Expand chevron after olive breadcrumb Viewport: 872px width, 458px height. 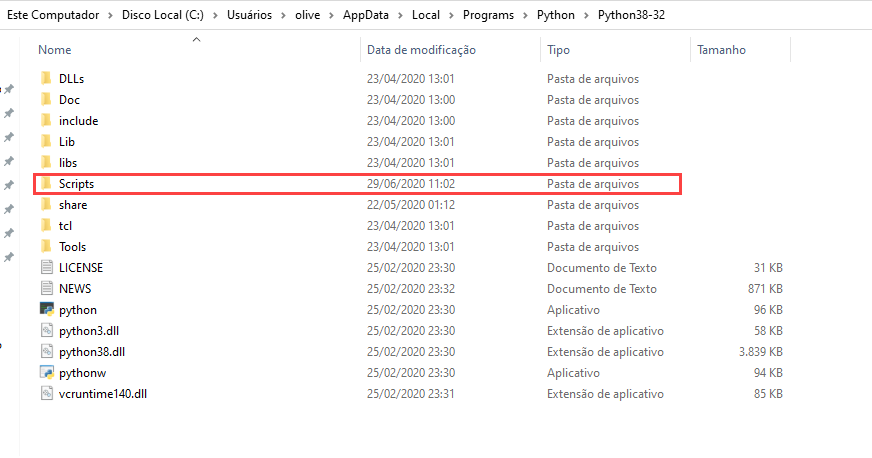point(331,16)
